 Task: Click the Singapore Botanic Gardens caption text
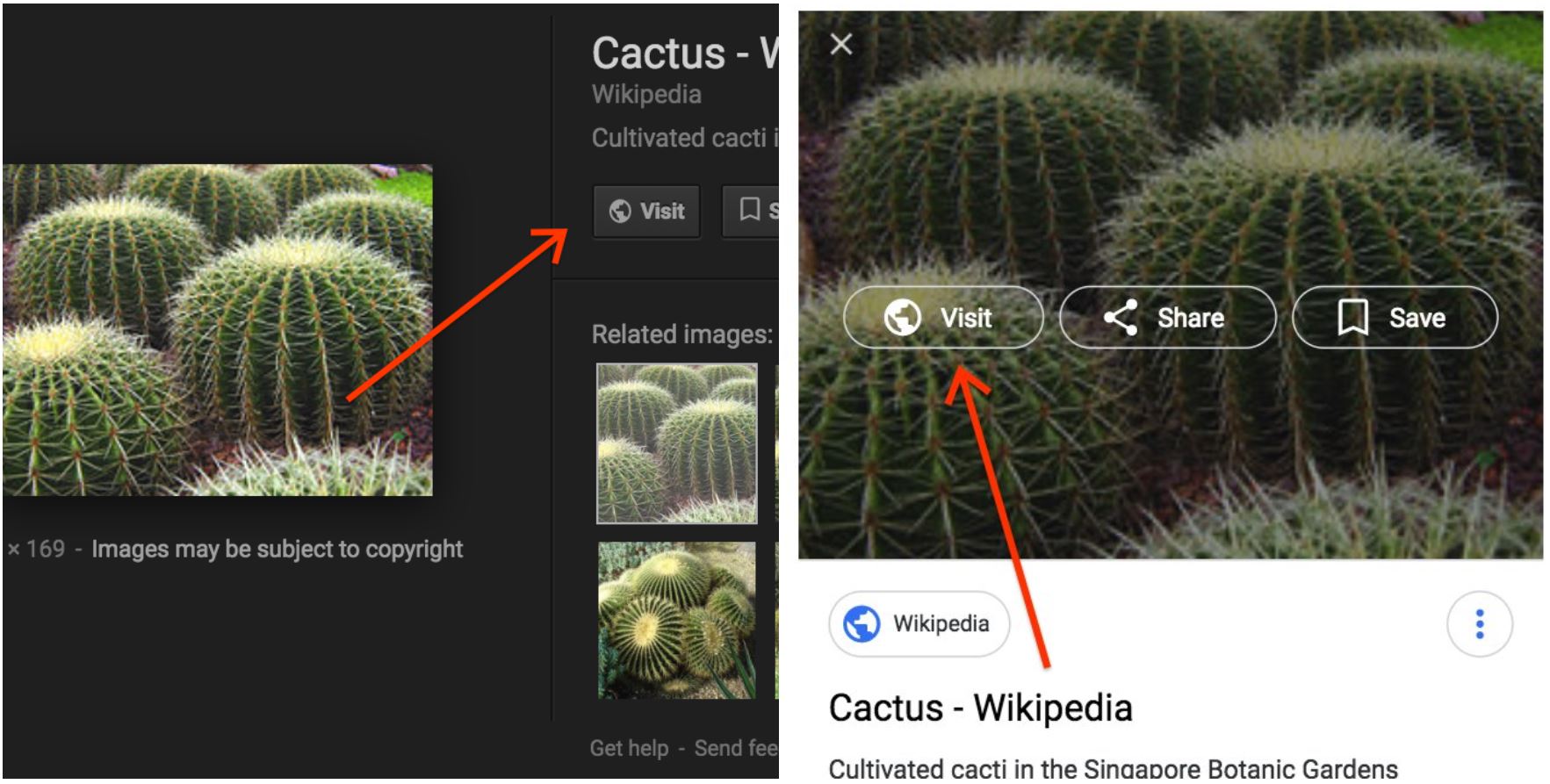point(1112,768)
